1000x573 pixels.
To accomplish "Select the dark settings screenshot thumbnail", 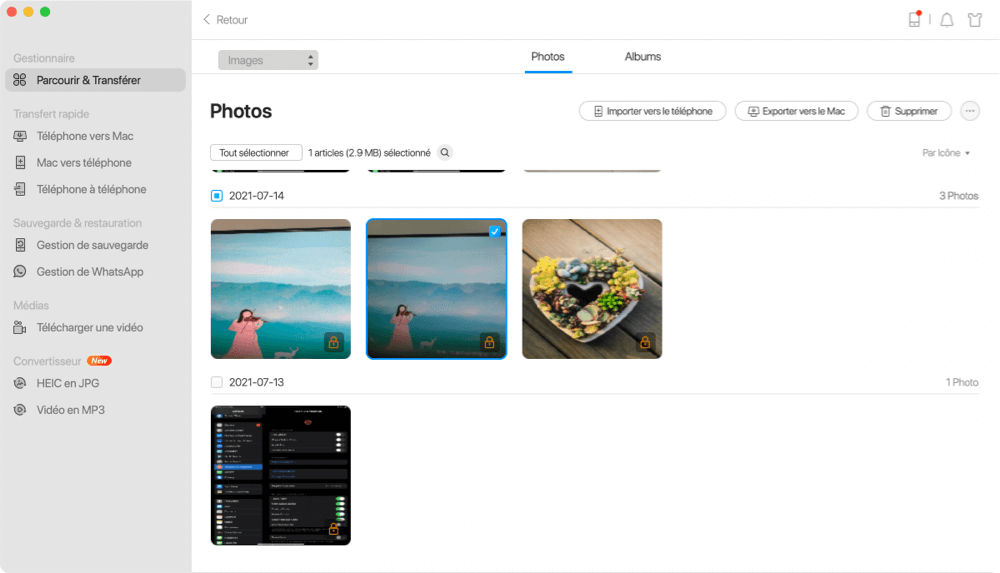I will coord(281,475).
